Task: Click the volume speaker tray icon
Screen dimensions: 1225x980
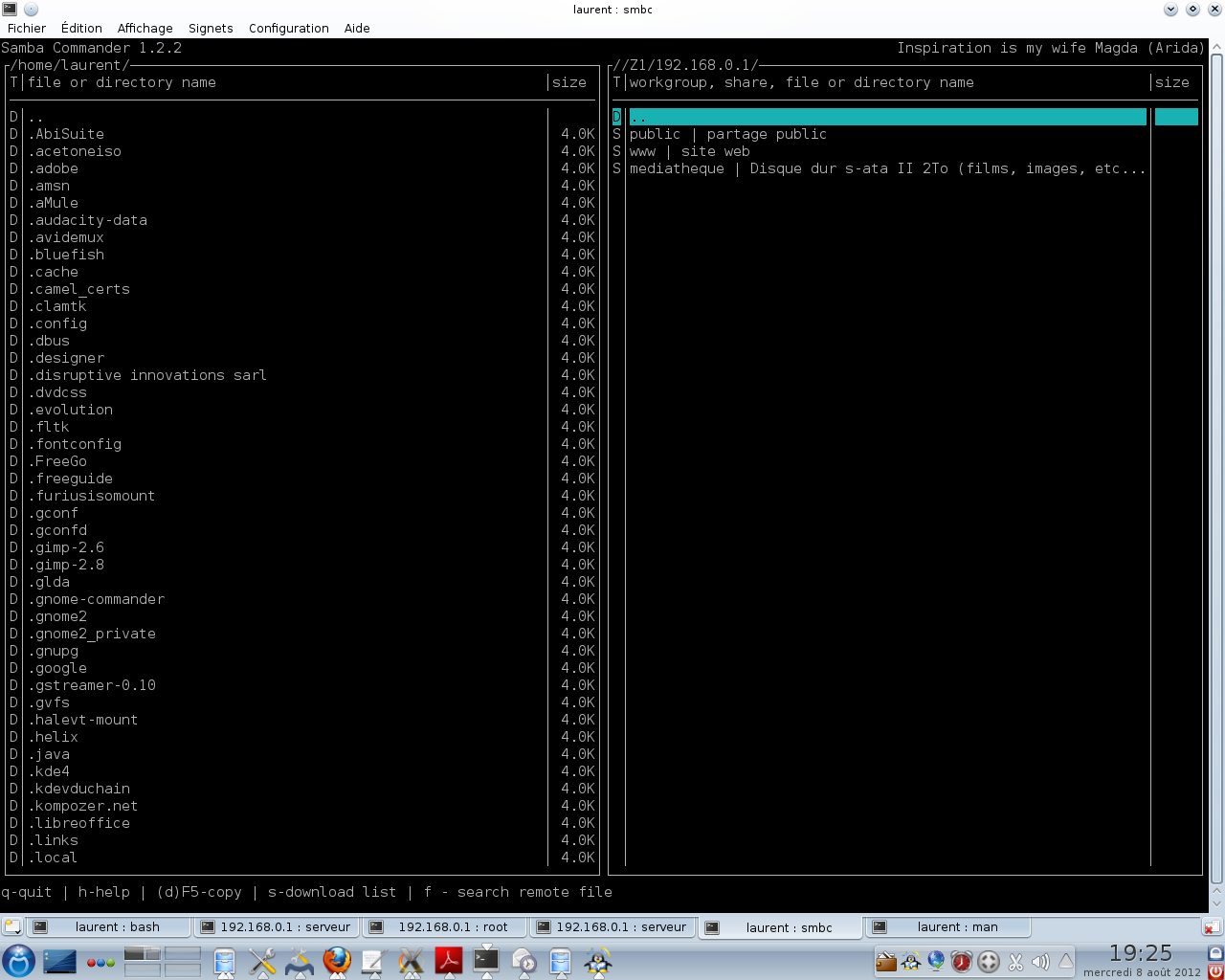Action: coord(1040,961)
